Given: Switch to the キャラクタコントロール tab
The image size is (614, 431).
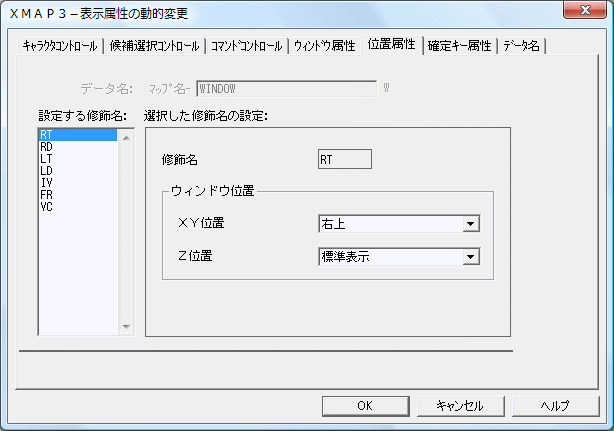Looking at the screenshot, I should click(x=60, y=46).
